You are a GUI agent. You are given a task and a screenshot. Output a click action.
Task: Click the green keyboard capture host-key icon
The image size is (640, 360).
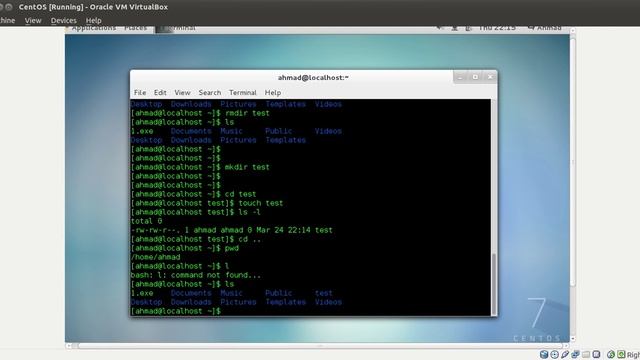(621, 354)
